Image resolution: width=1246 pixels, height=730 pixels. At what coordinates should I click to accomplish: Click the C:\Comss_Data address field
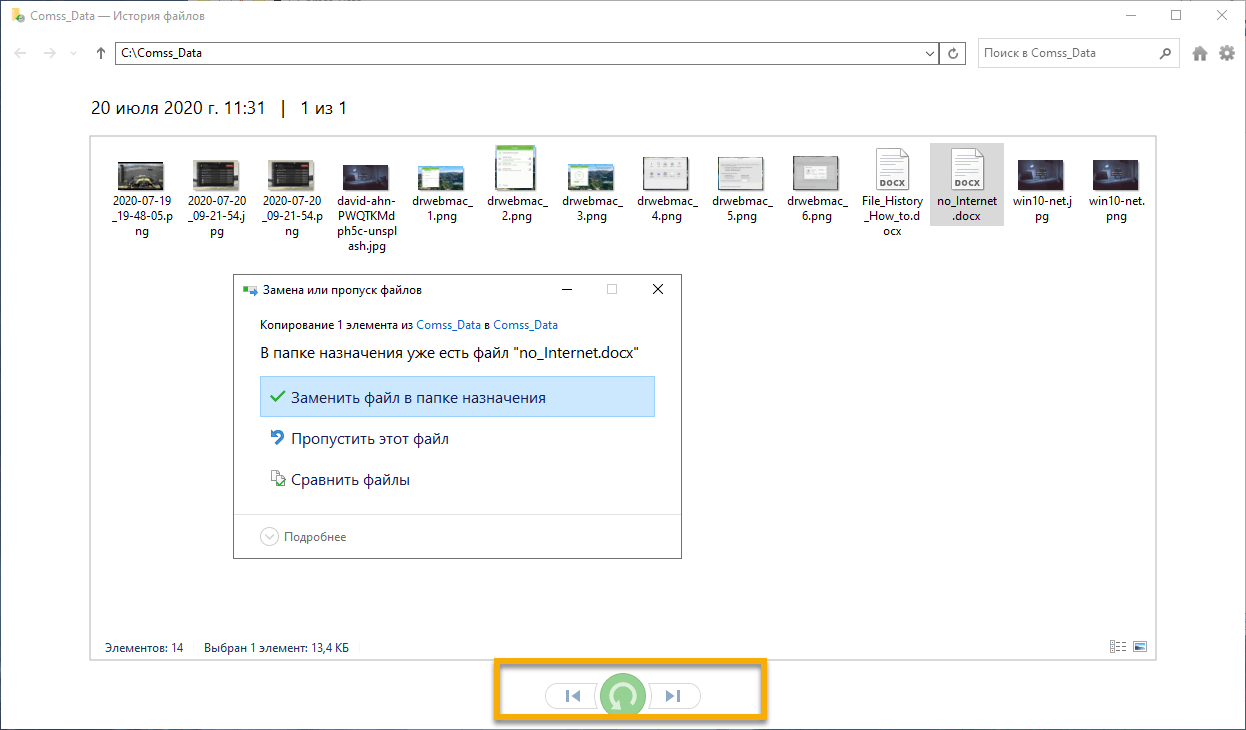[x=526, y=53]
